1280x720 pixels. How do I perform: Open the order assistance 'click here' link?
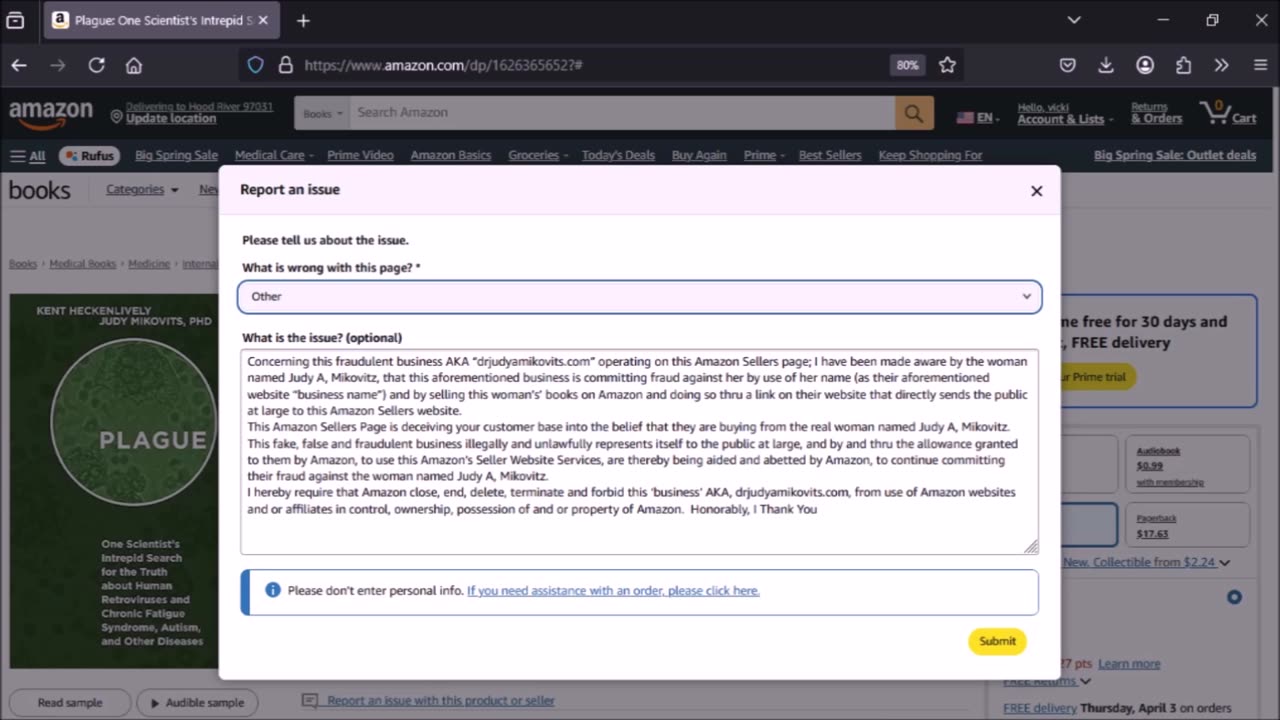pos(613,591)
